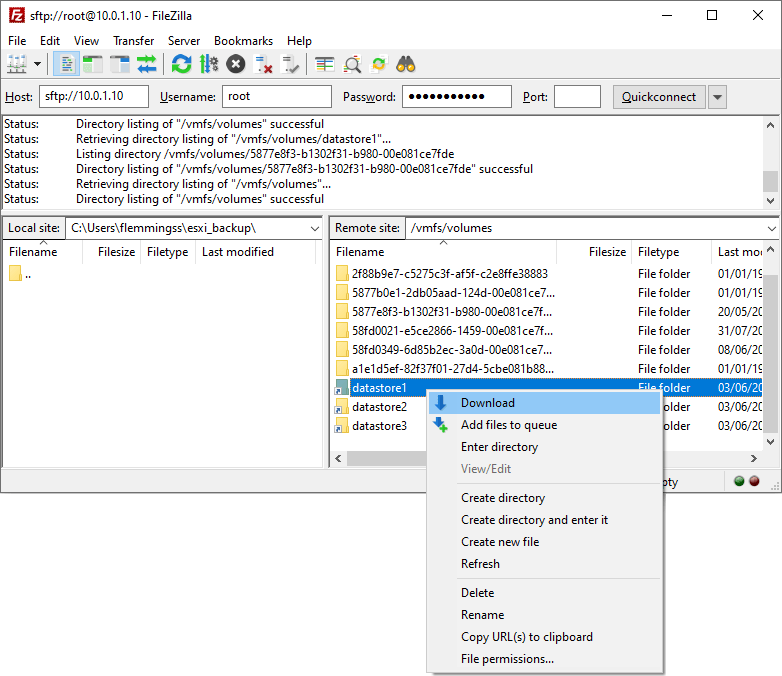This screenshot has height=676, width=782.
Task: Toggle synchronized browsing icon
Action: pyautogui.click(x=379, y=64)
